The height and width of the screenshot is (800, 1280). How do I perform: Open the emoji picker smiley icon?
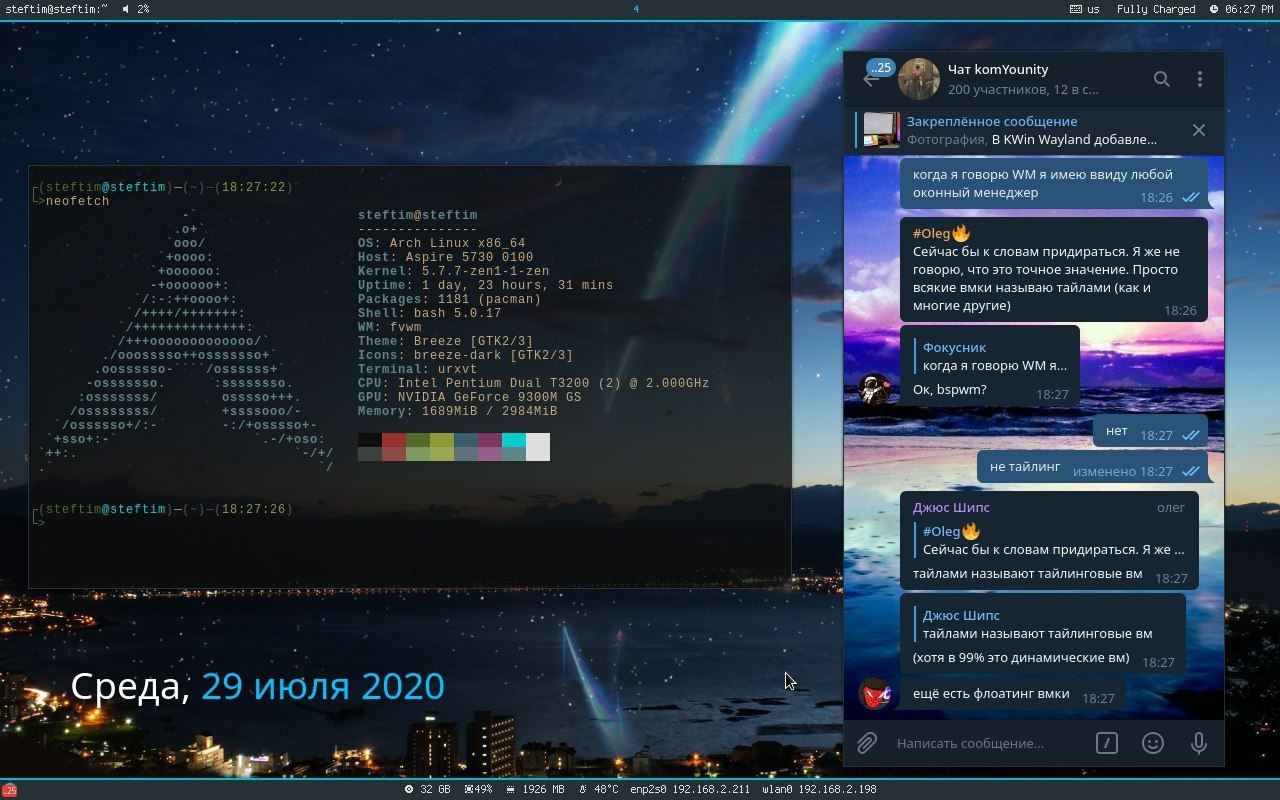click(1153, 743)
